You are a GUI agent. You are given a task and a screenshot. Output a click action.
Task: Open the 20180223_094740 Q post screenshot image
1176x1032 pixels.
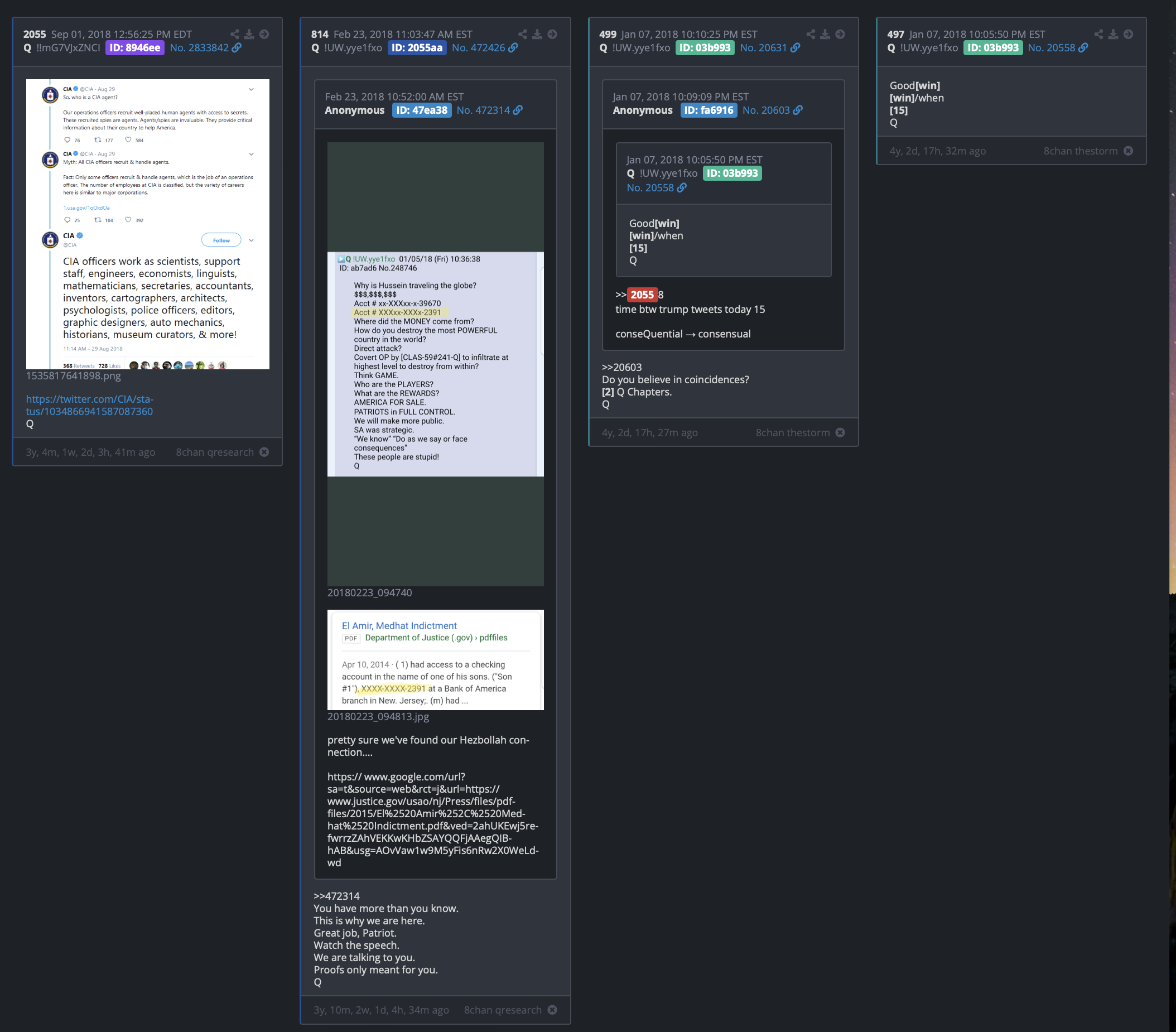pos(436,364)
